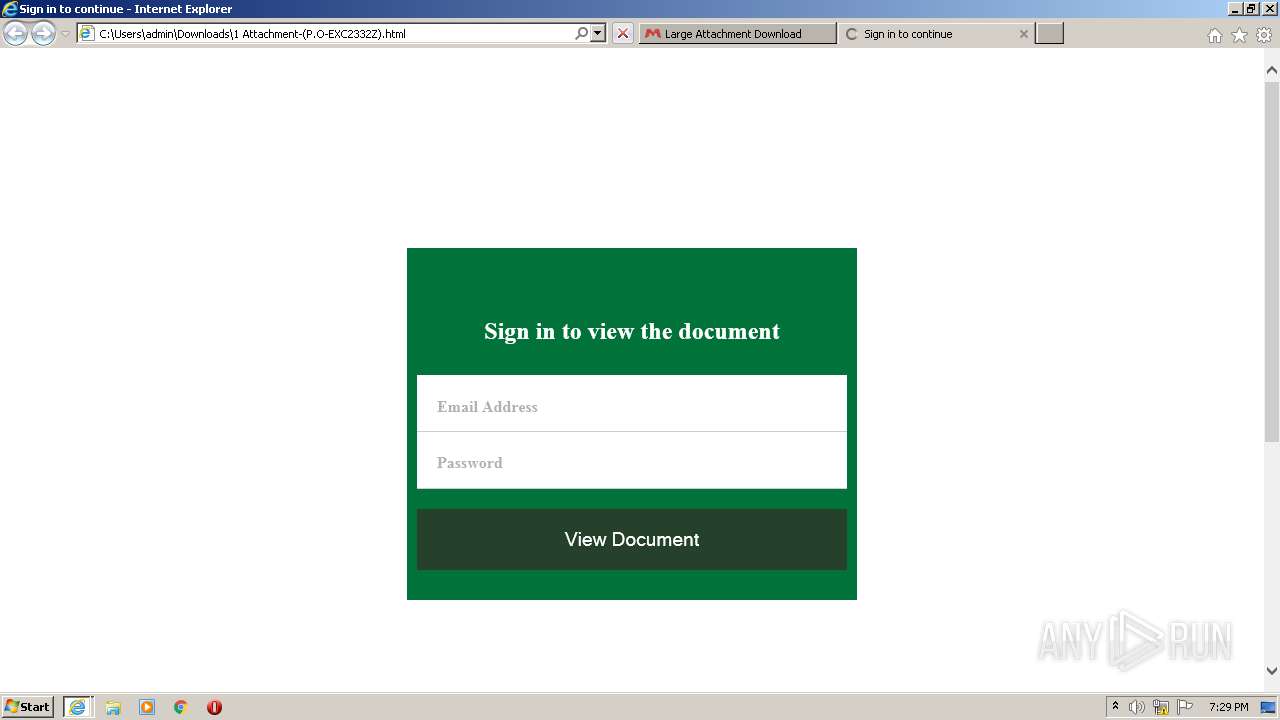Expand the address bar autocomplete dropdown

click(598, 34)
